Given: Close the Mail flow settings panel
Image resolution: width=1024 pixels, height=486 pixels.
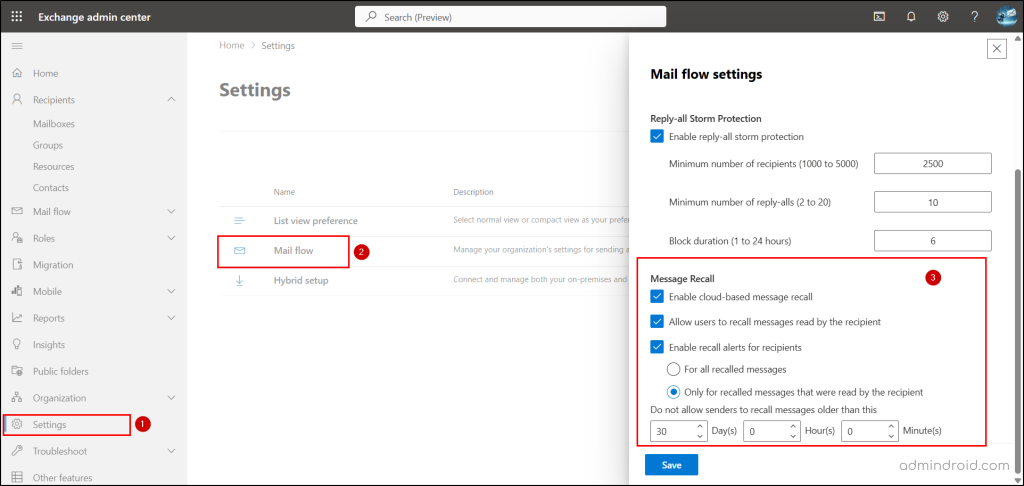Looking at the screenshot, I should point(997,48).
